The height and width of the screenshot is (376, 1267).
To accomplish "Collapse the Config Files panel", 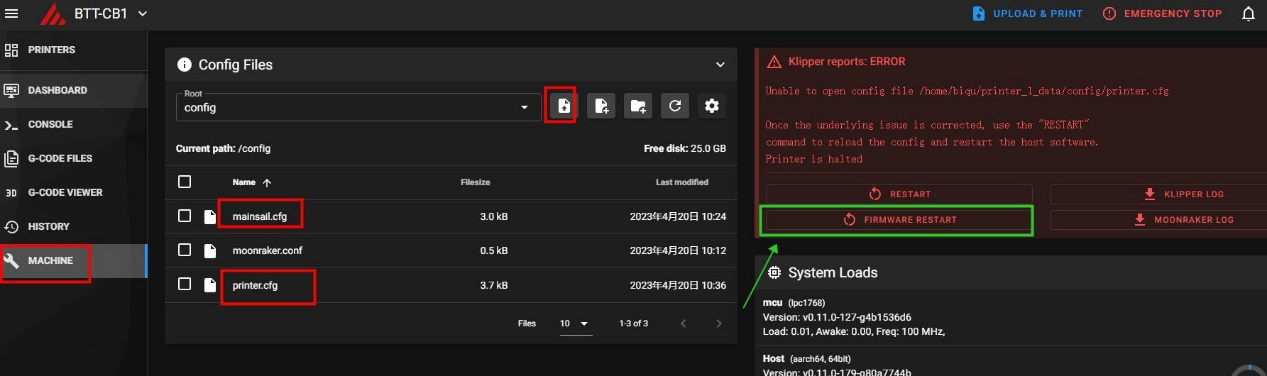I will 720,65.
